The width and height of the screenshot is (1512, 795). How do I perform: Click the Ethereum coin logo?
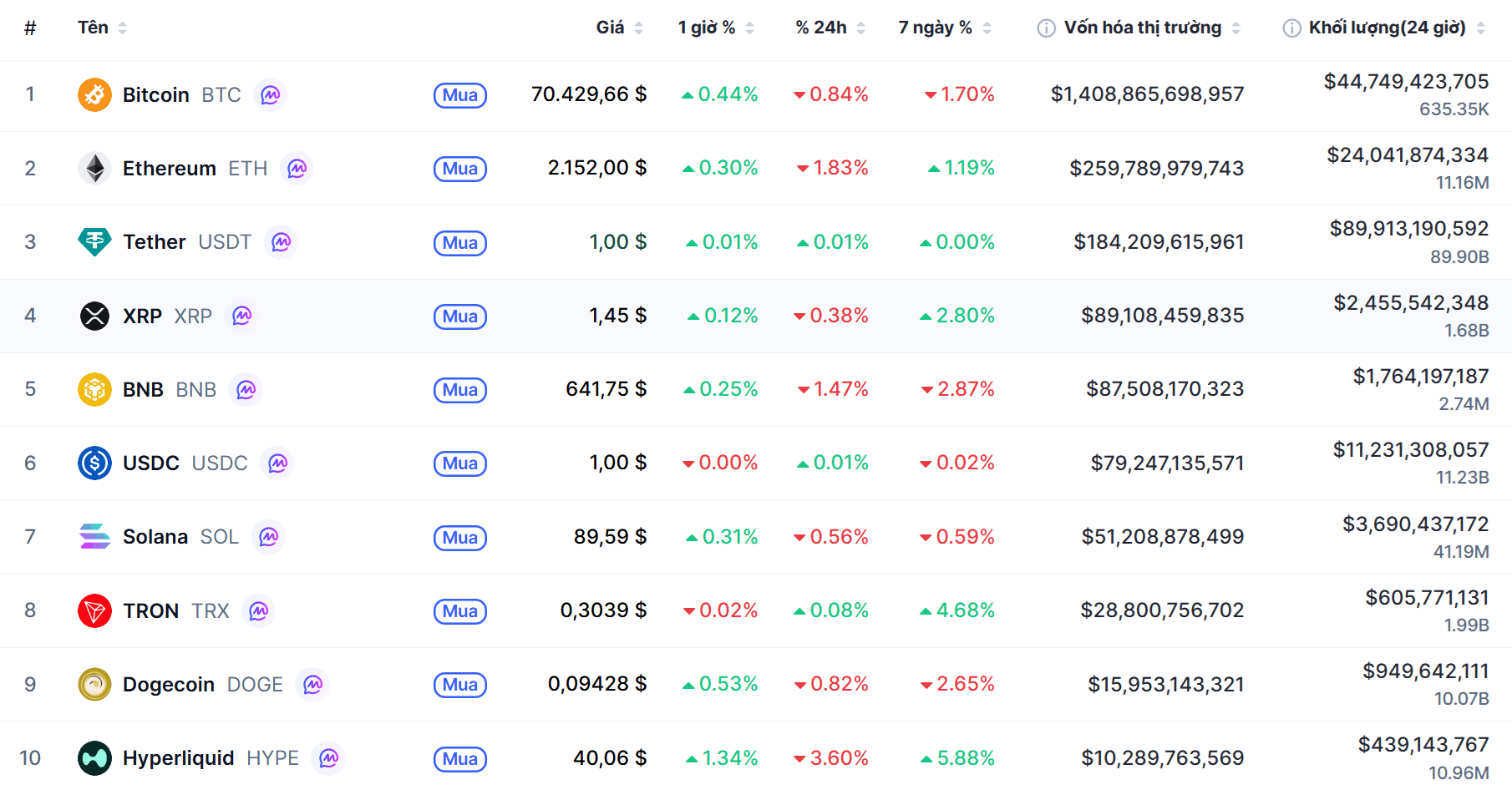pos(94,168)
